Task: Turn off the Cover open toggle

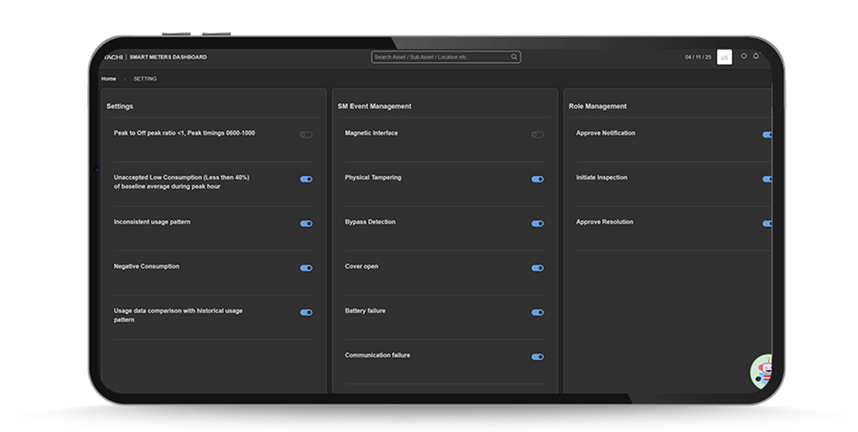Action: click(538, 268)
